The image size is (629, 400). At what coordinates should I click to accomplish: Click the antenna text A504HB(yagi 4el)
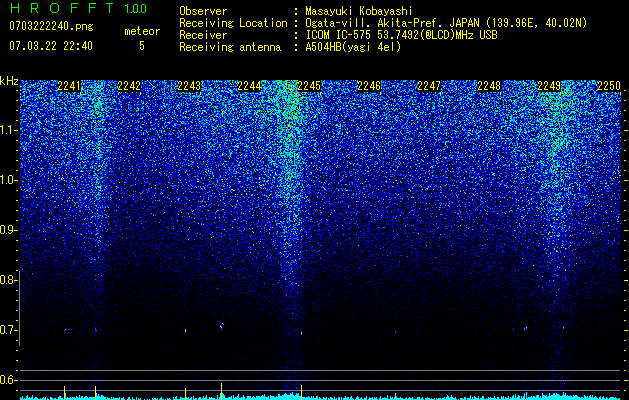click(x=353, y=47)
